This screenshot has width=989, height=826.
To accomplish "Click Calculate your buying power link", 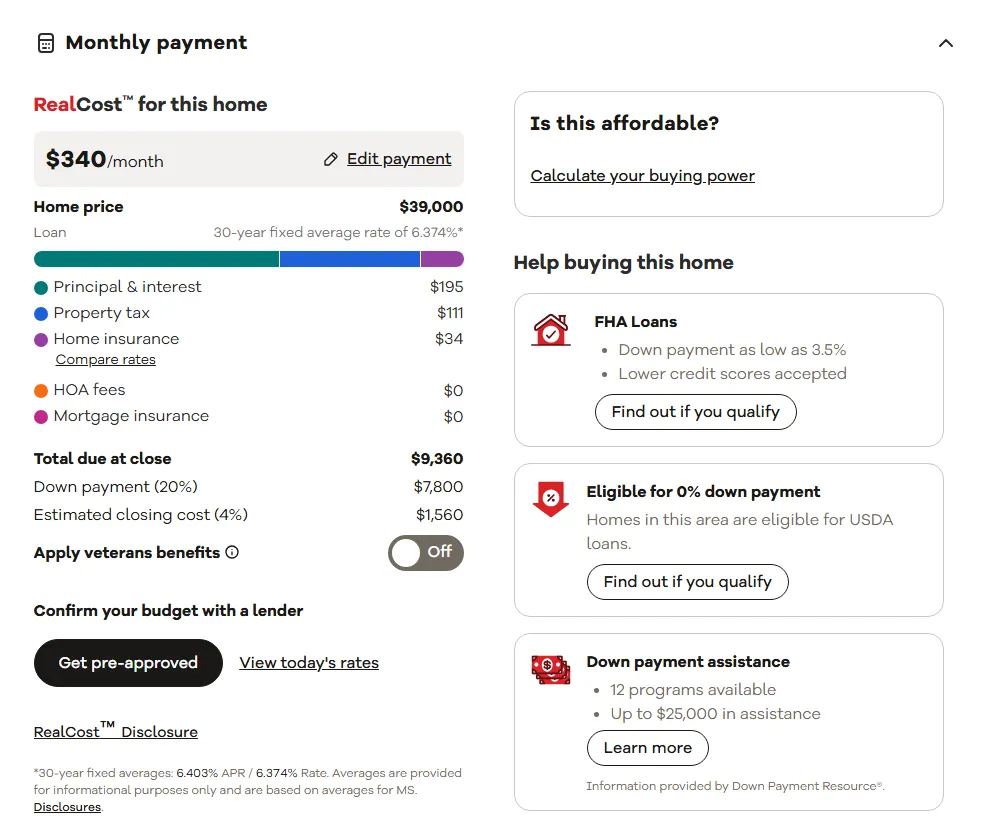I will click(642, 176).
